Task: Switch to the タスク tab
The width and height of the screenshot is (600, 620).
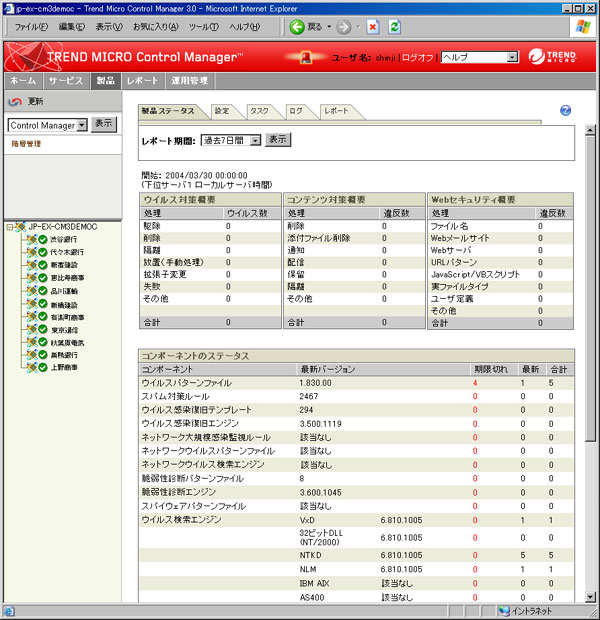Action: 259,111
